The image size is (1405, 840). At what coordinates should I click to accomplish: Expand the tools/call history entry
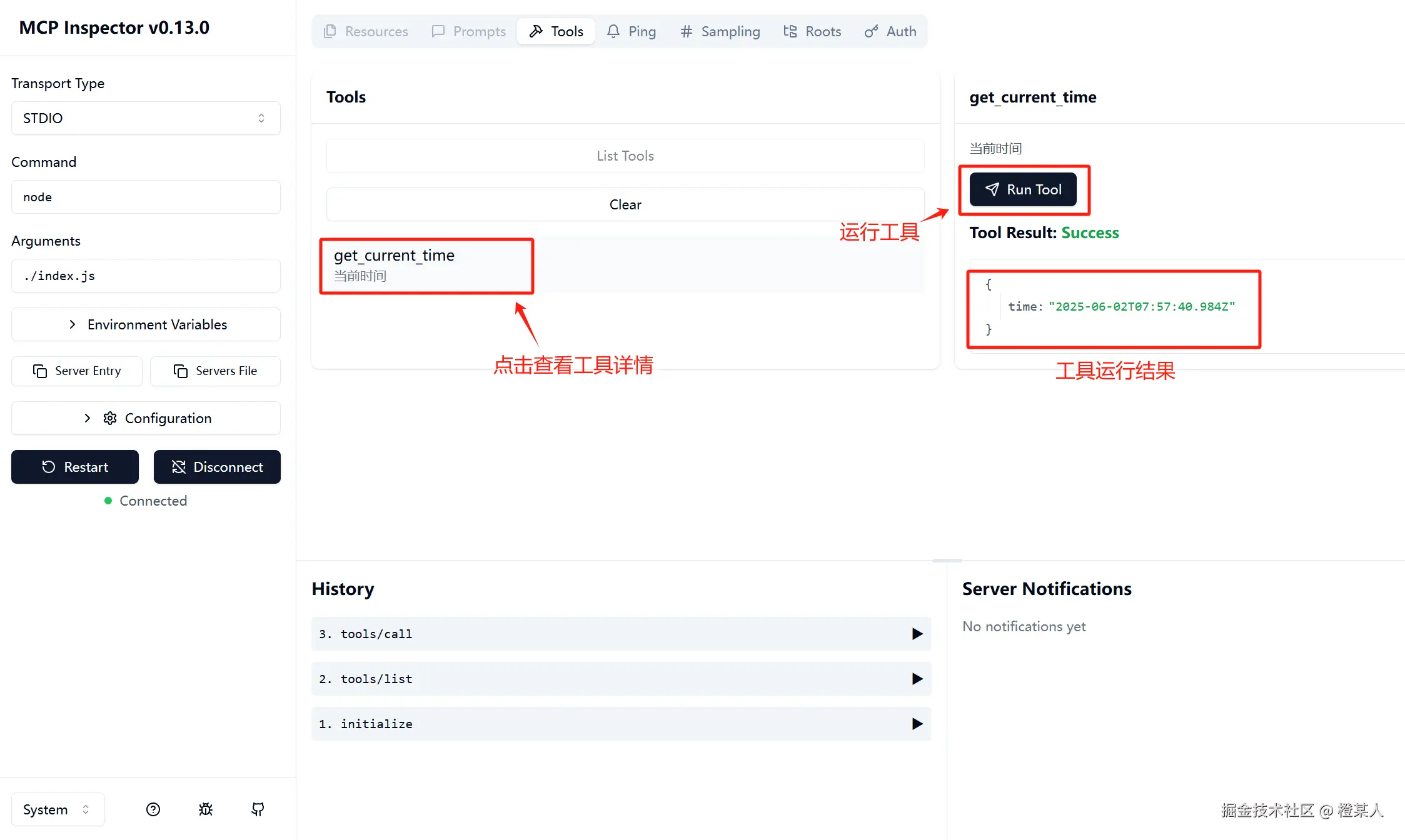click(x=621, y=634)
